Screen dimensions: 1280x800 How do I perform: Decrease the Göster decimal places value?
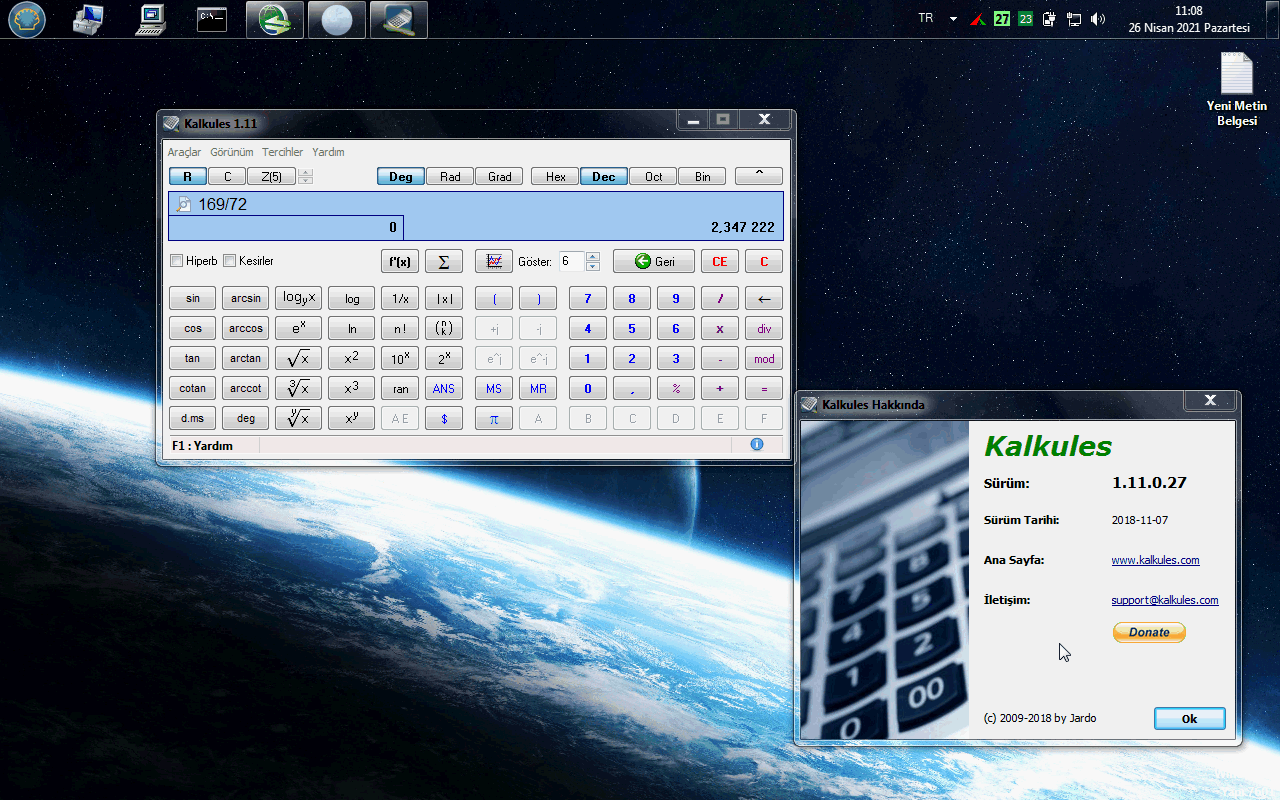593,266
